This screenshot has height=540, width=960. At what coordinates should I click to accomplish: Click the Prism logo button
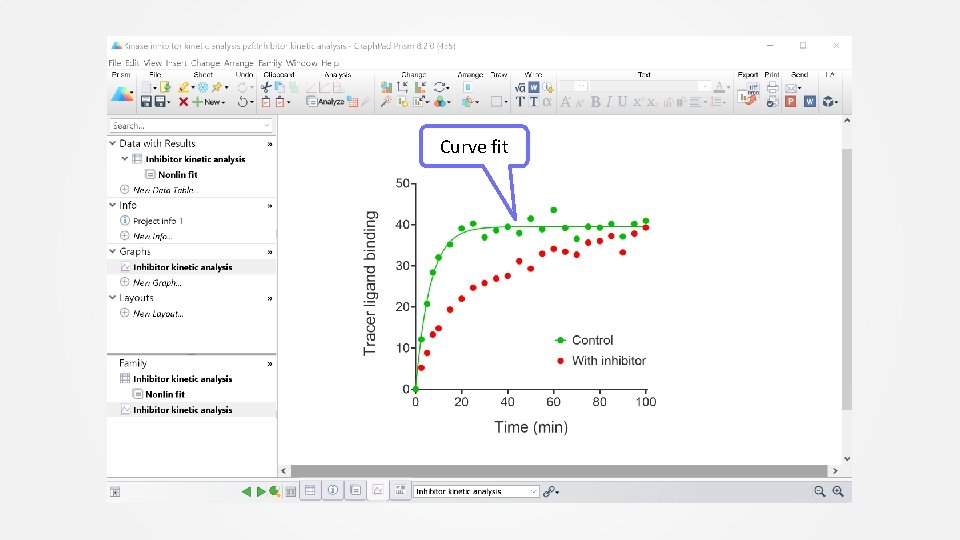[122, 94]
